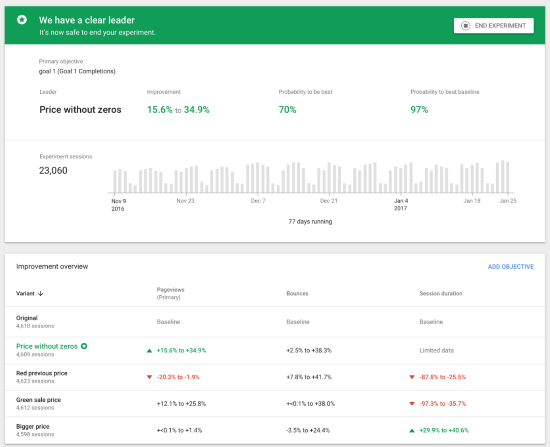Click the Nov 23 chart axis label
This screenshot has height=447, width=550.
click(x=185, y=201)
